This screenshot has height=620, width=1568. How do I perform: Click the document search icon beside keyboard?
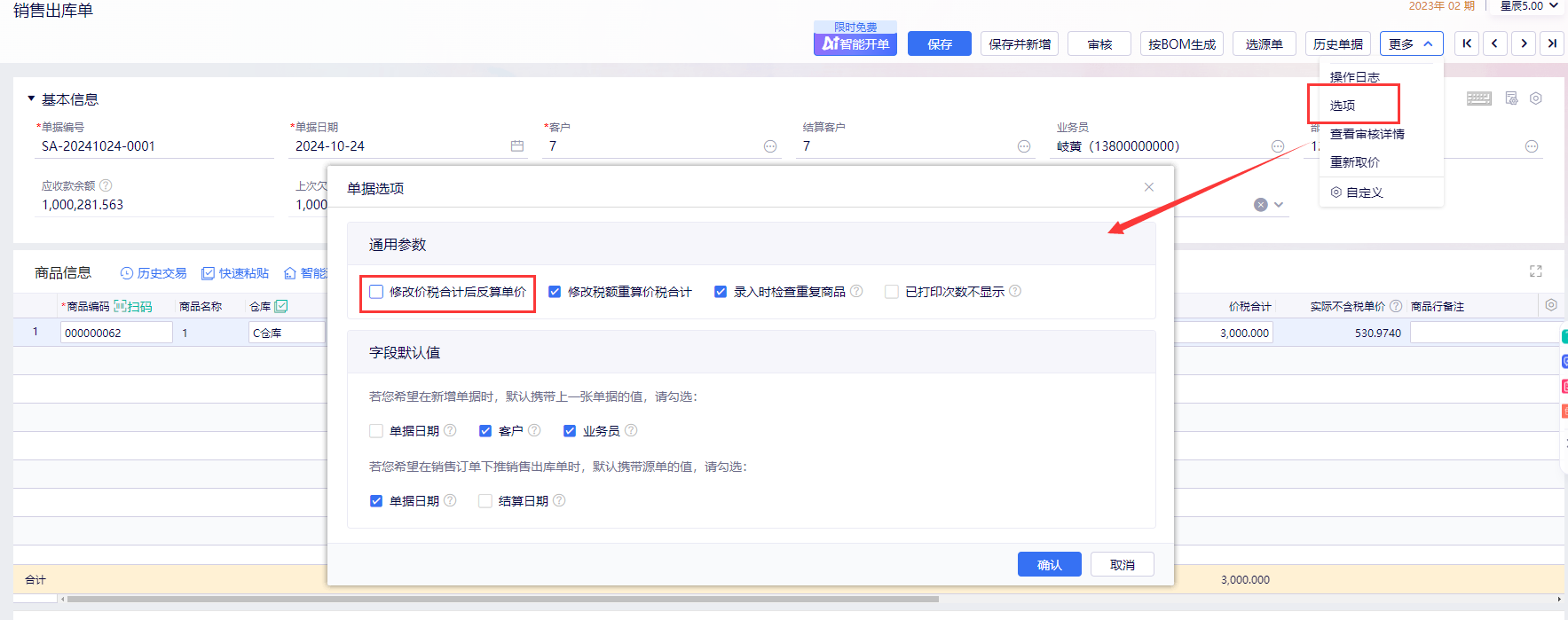1511,98
